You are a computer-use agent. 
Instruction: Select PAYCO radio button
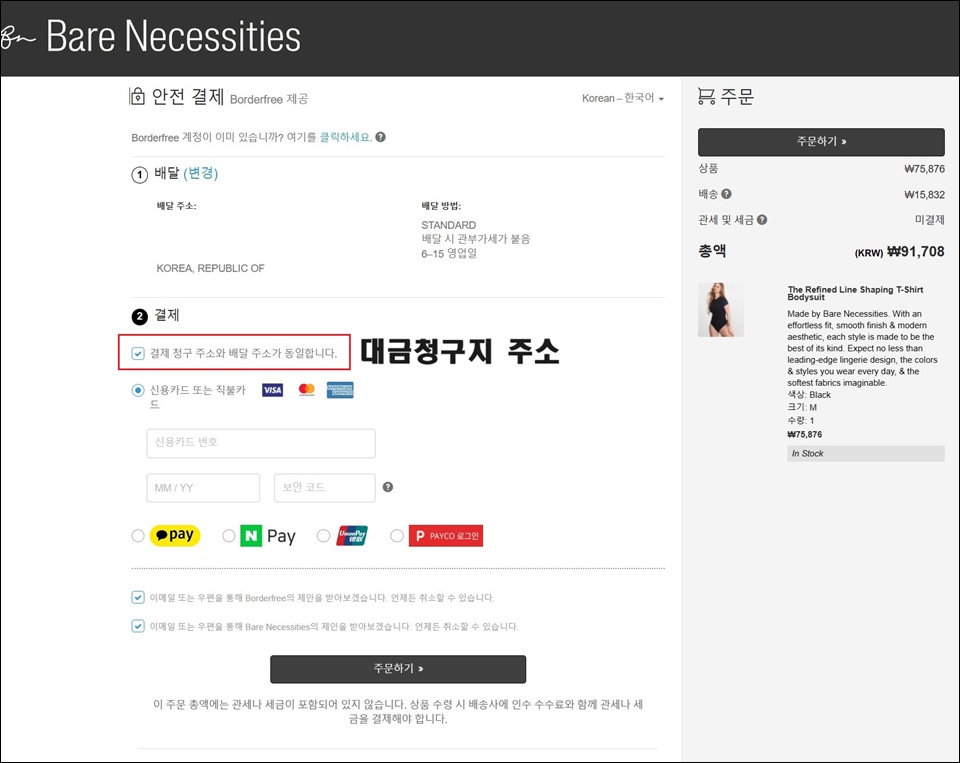pos(397,536)
